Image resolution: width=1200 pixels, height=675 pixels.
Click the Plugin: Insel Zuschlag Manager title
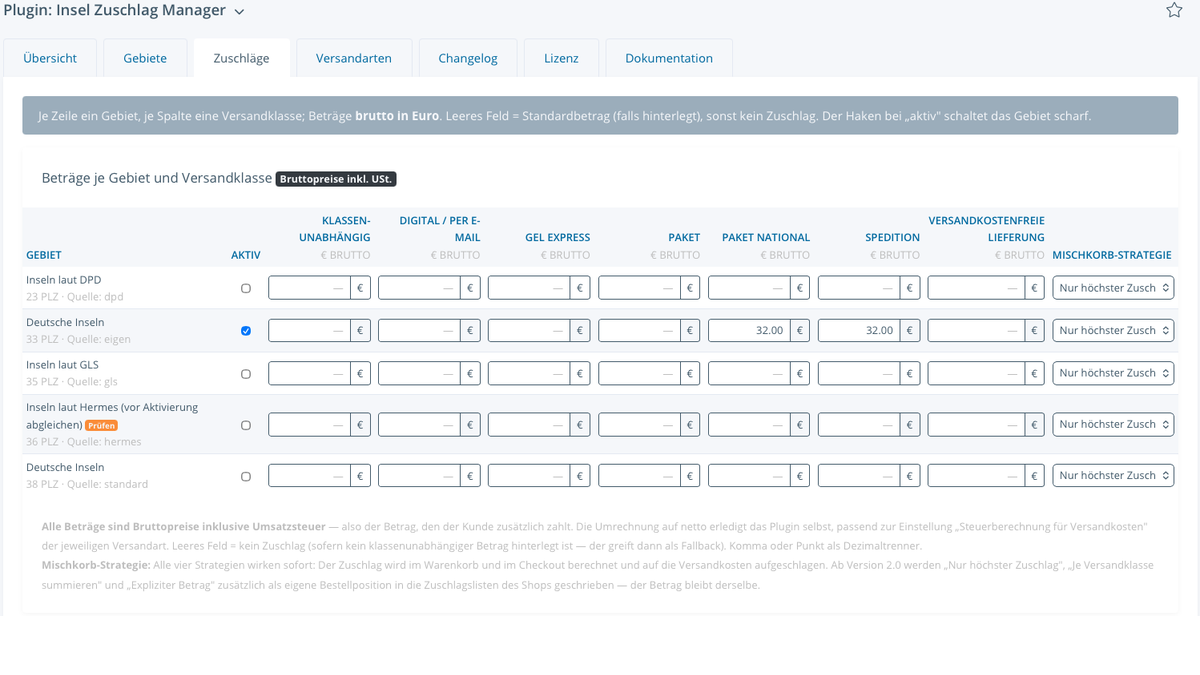pos(113,11)
